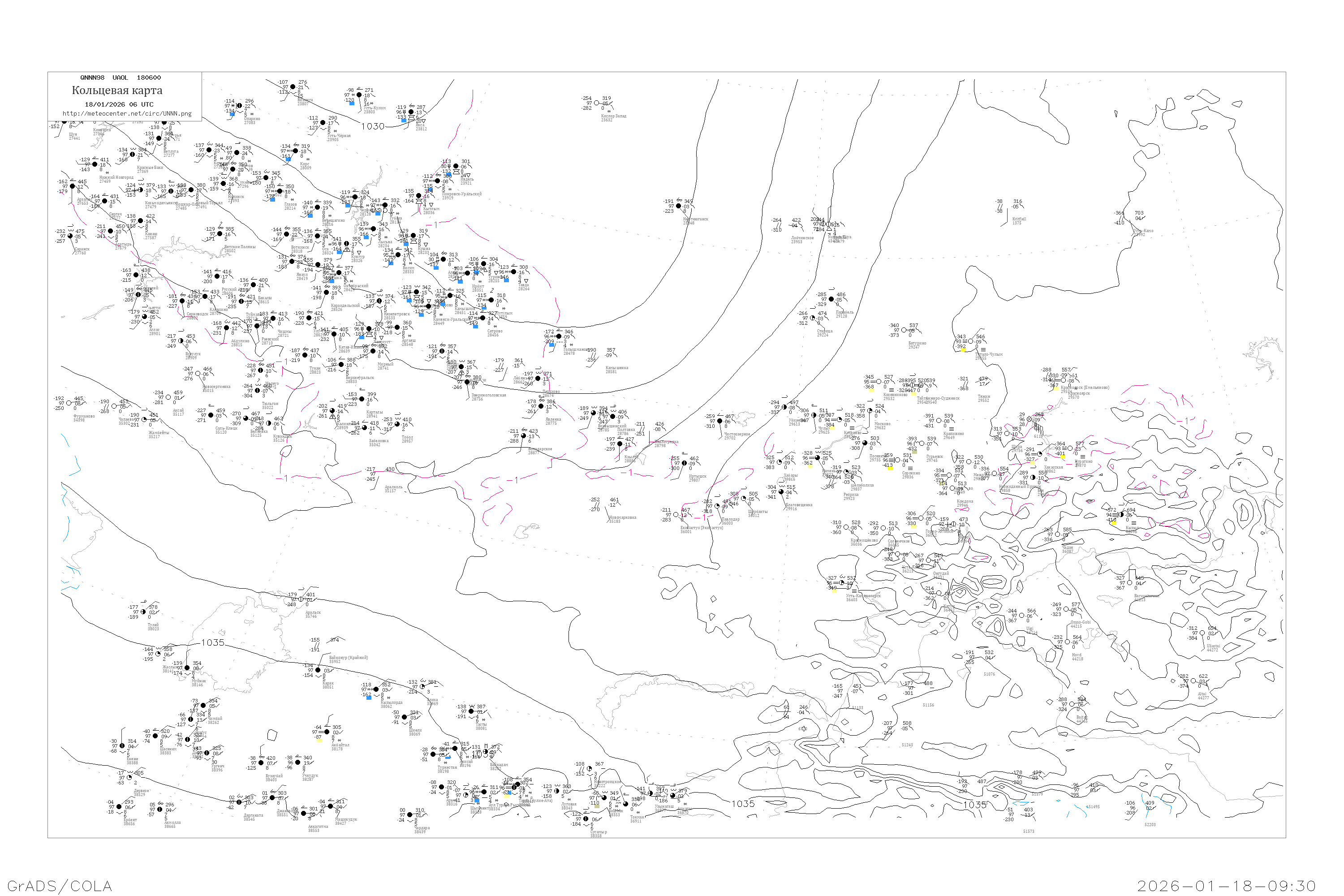Click the Посевная filled station circle
Viewport: 1344px width, 896px height.
(865, 443)
